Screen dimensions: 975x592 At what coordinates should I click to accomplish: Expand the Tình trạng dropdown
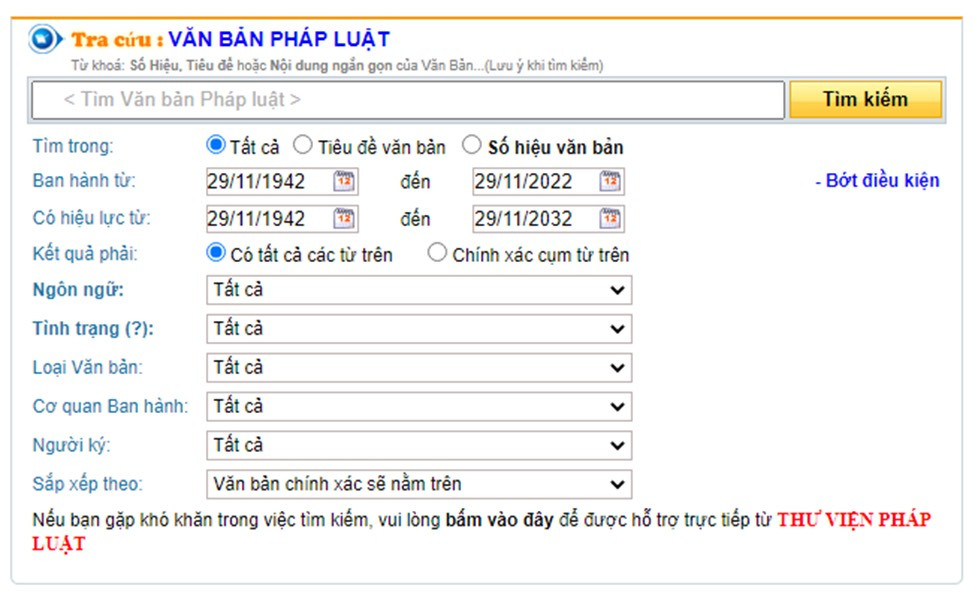click(x=418, y=329)
